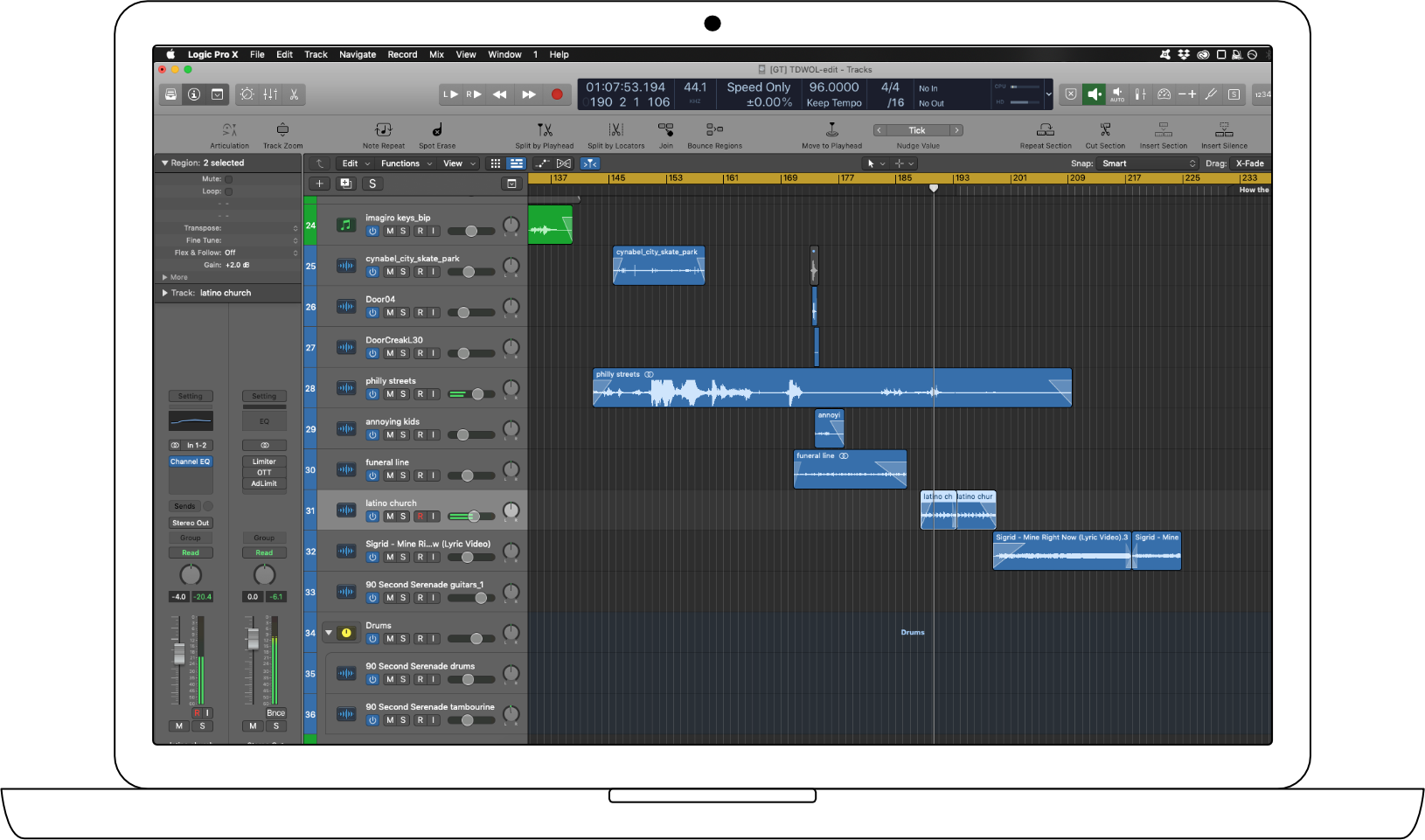Mute the philly streets track
The height and width of the screenshot is (840, 1425).
[x=390, y=394]
